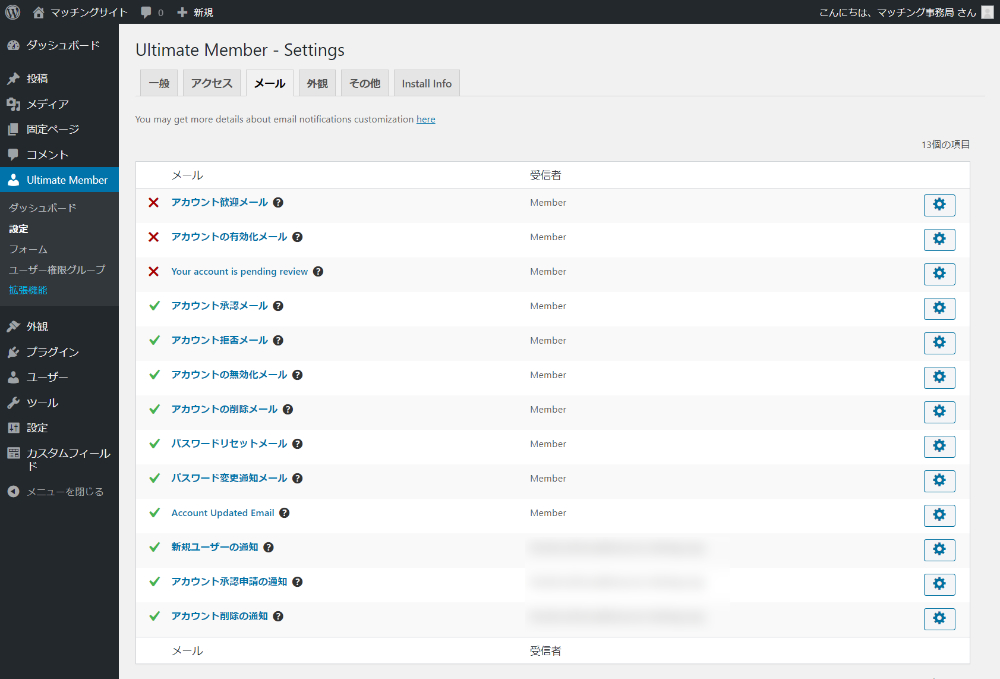Open gear settings for パスワード変更通知メール

[x=939, y=480]
